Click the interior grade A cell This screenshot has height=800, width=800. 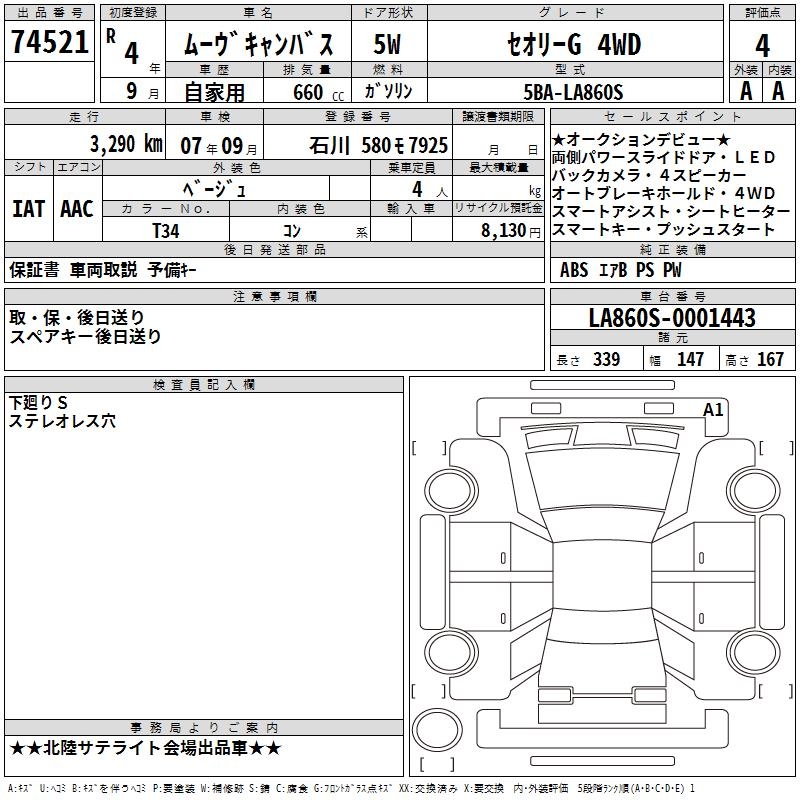(778, 90)
